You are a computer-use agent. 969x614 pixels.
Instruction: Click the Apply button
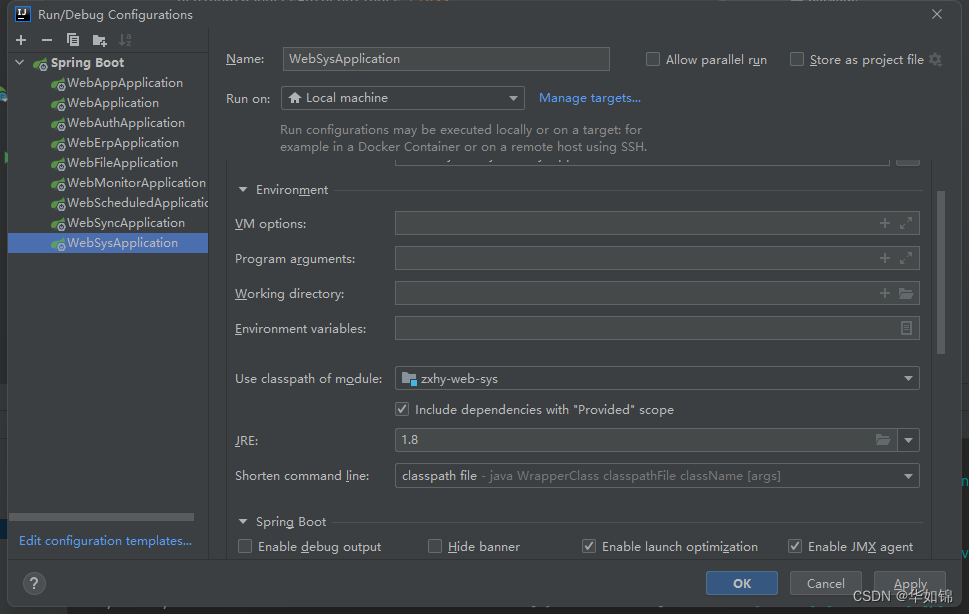pos(910,583)
